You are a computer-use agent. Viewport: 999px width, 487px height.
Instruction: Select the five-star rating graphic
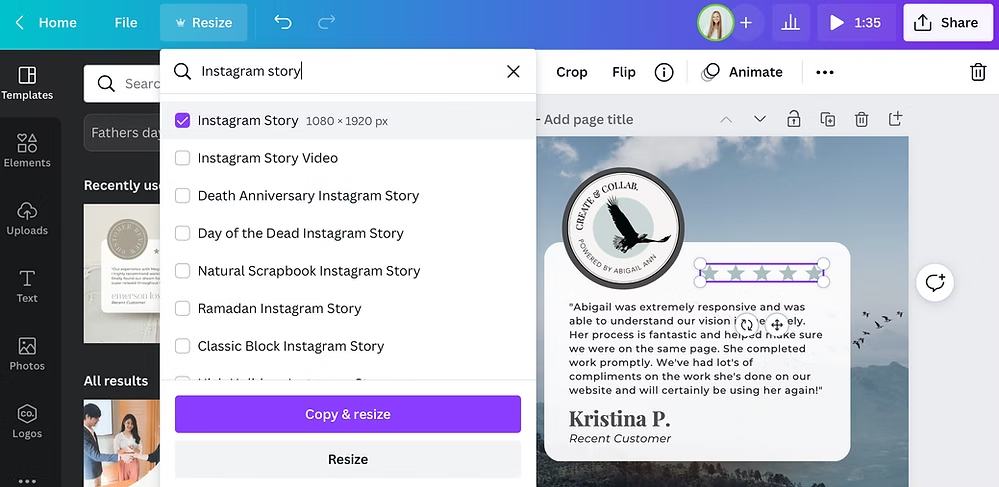tap(761, 273)
